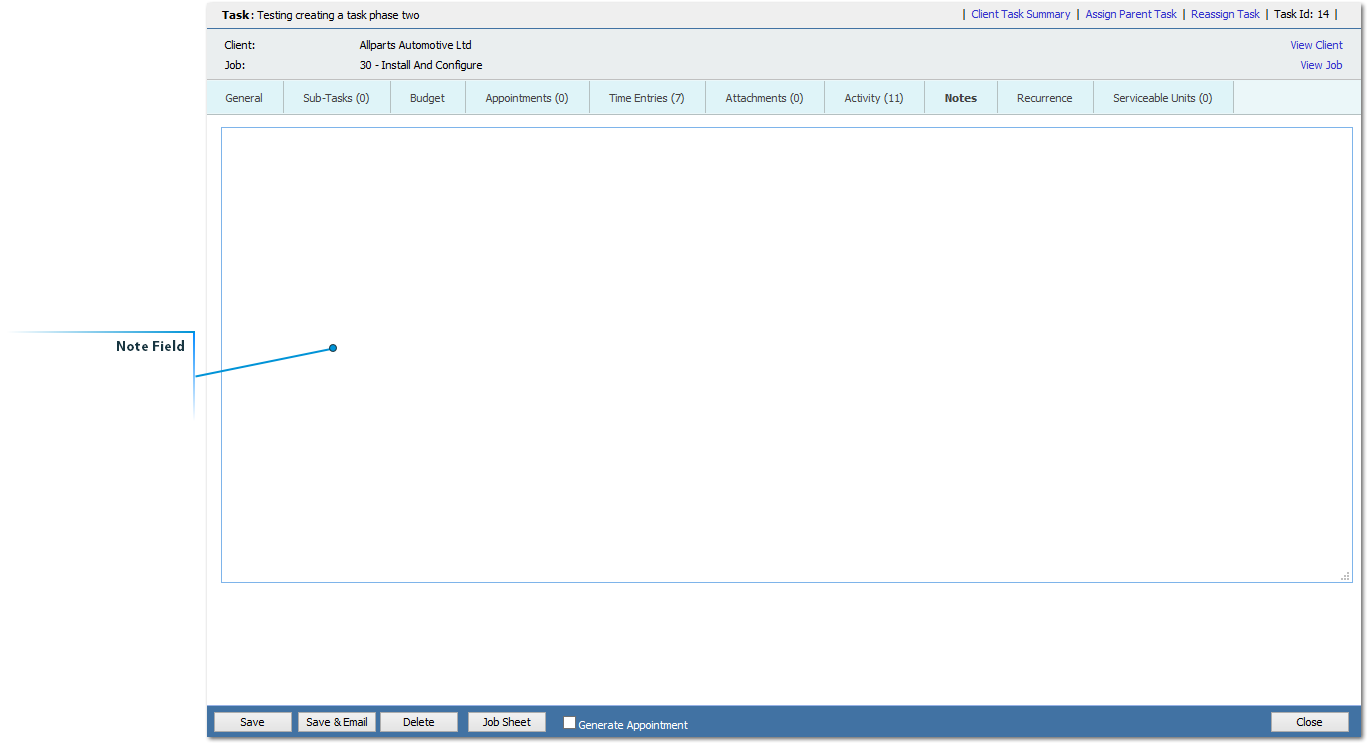Click Assign Parent Task link
Screen dimensions: 1369x745
[1131, 14]
